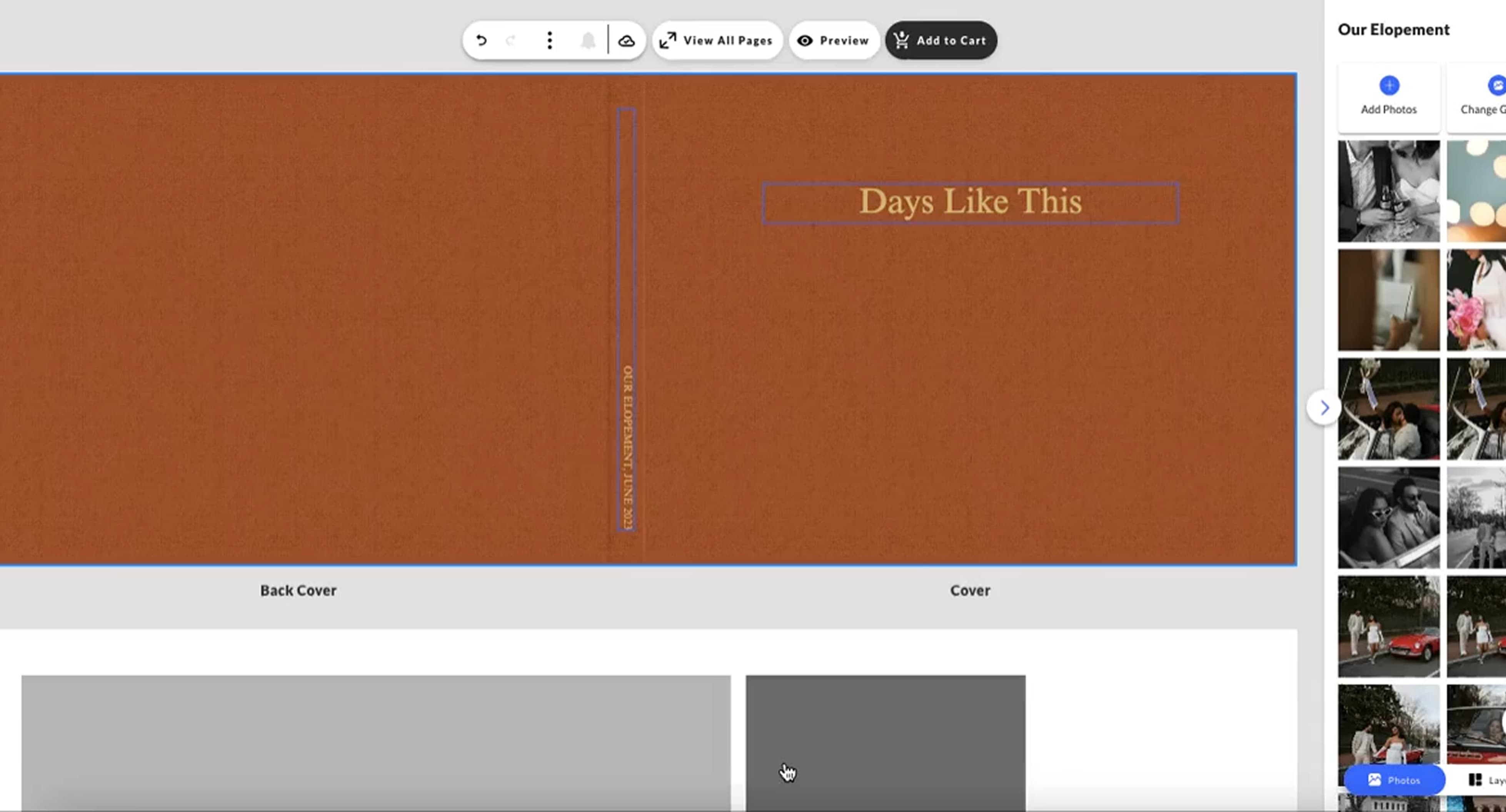The height and width of the screenshot is (812, 1506).
Task: Select the black-and-white couple toasting thumbnail
Action: [1389, 191]
